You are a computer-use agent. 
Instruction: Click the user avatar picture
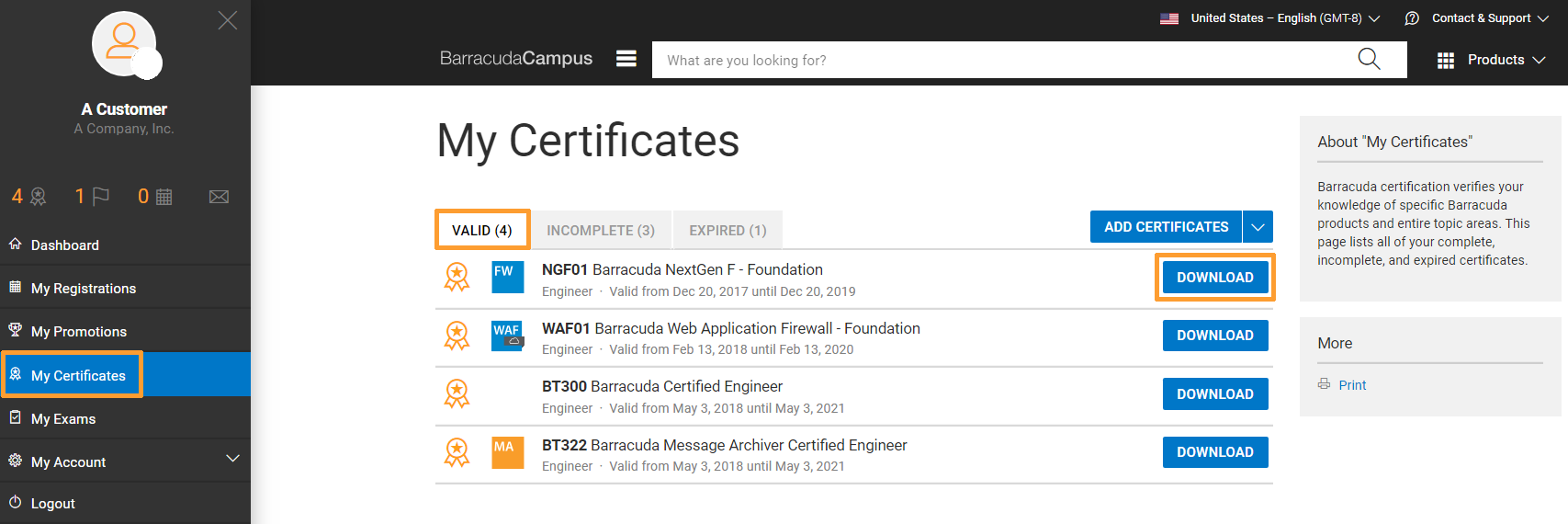click(124, 44)
